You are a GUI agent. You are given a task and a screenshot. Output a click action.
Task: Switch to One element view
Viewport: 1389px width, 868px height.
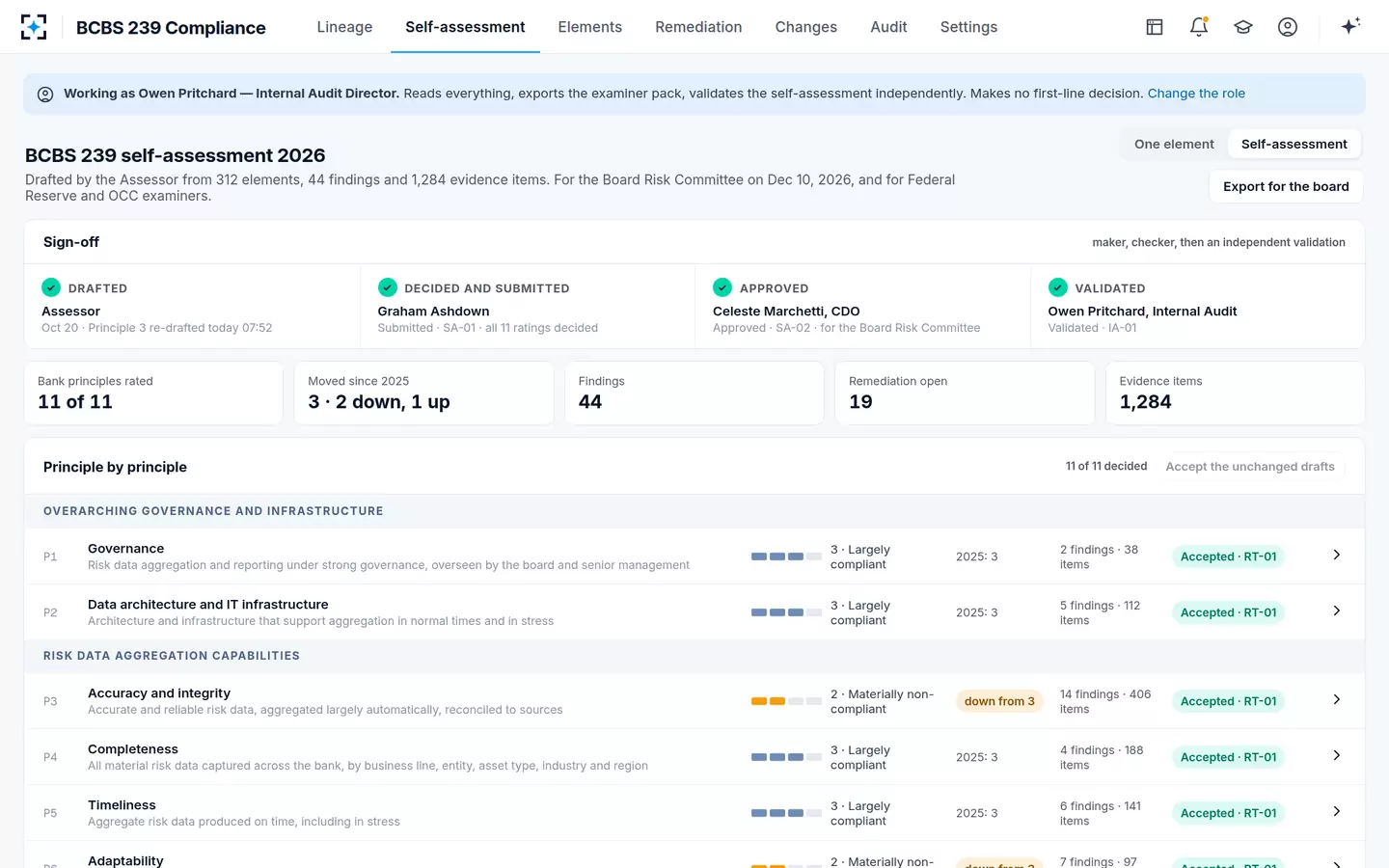(x=1174, y=144)
